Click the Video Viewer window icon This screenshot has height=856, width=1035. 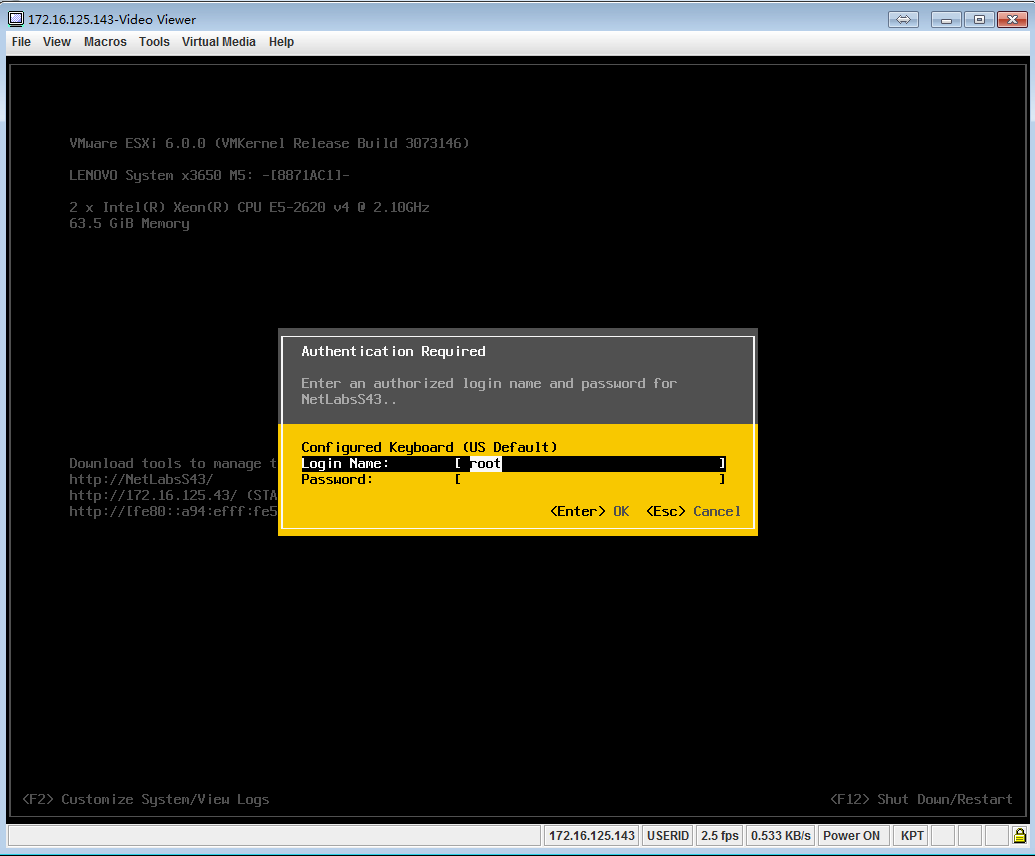point(16,19)
